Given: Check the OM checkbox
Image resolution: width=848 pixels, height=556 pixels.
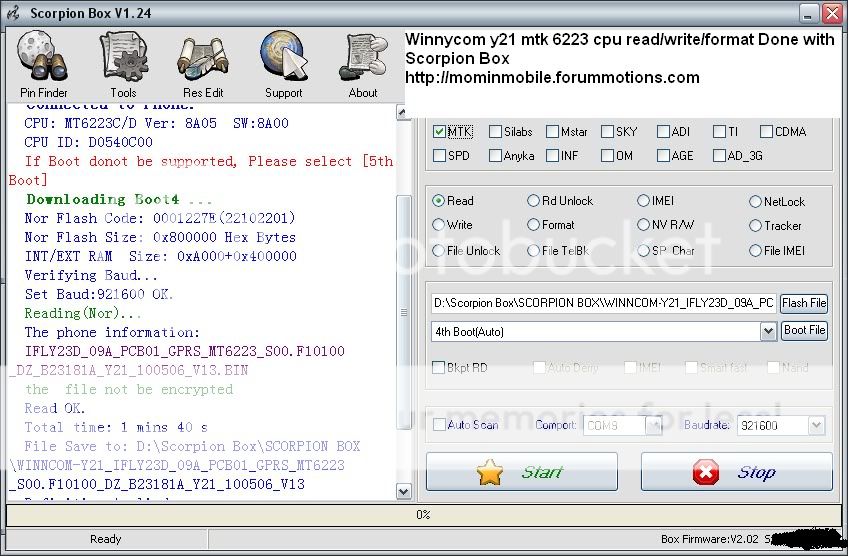Looking at the screenshot, I should (607, 156).
